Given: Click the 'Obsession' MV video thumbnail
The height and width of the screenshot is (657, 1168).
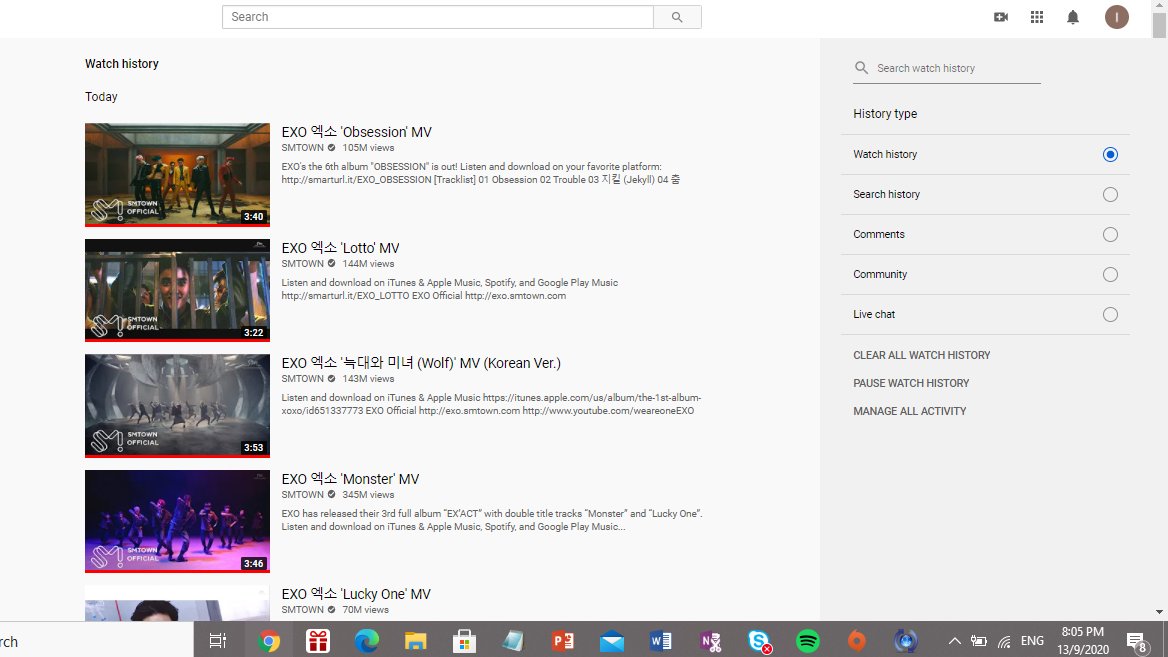Looking at the screenshot, I should point(177,175).
